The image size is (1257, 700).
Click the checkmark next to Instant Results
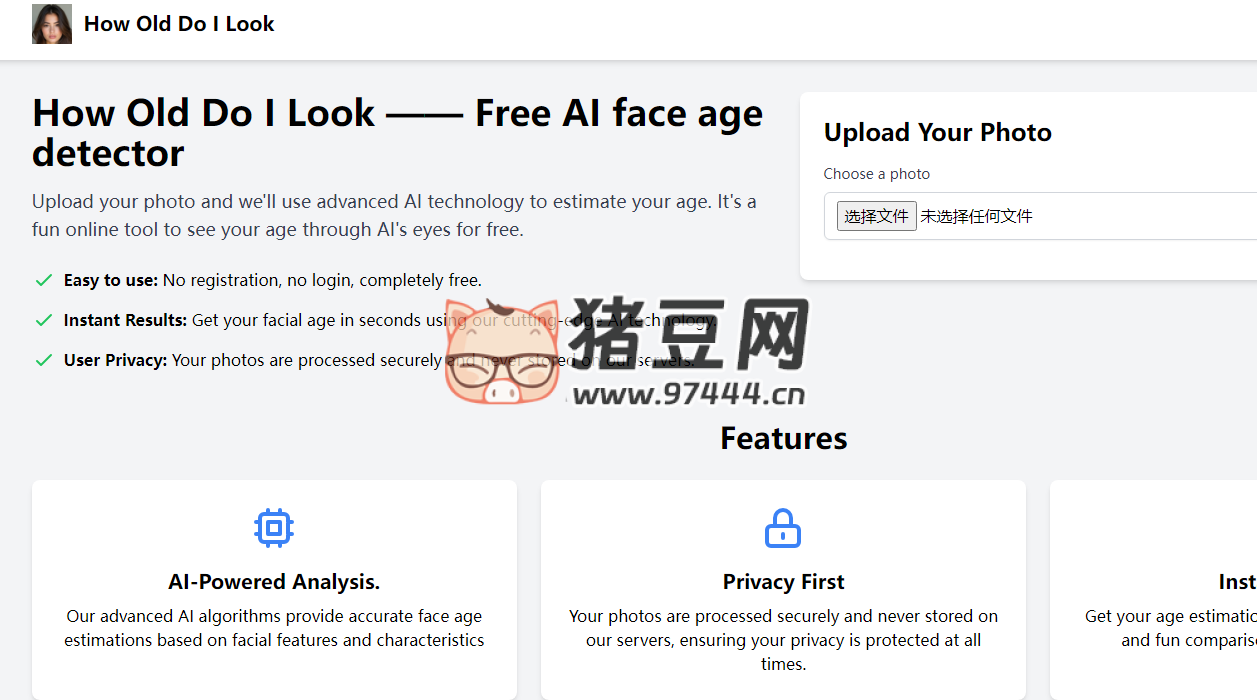tap(43, 320)
